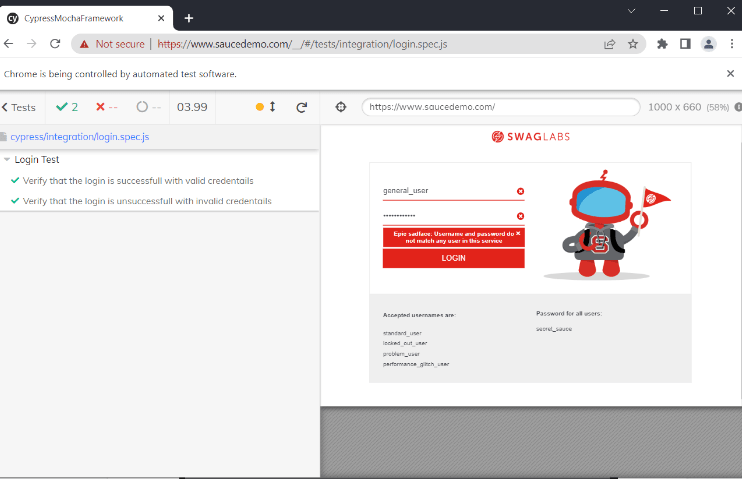Toggle auto-scrolling with the orange dot arrow
The image size is (742, 480).
click(265, 107)
